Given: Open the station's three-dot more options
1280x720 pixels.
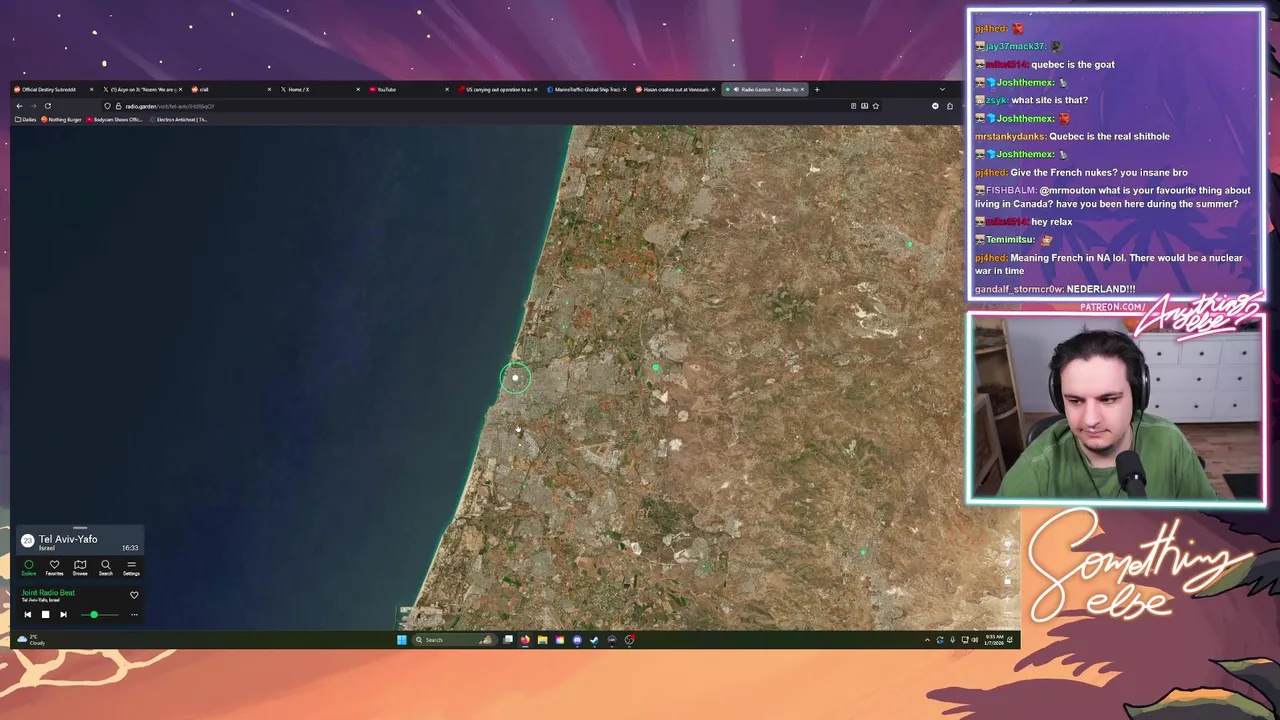Looking at the screenshot, I should (x=134, y=614).
